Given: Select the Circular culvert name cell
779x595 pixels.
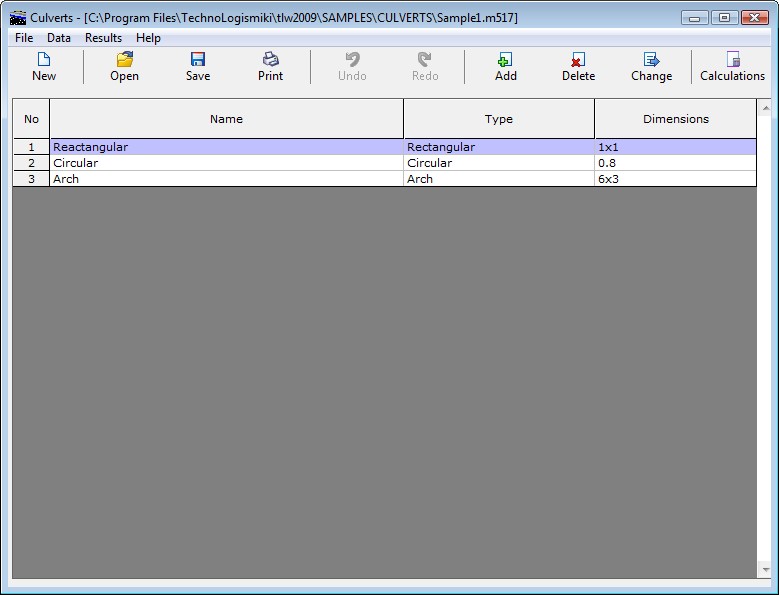Looking at the screenshot, I should (x=226, y=163).
